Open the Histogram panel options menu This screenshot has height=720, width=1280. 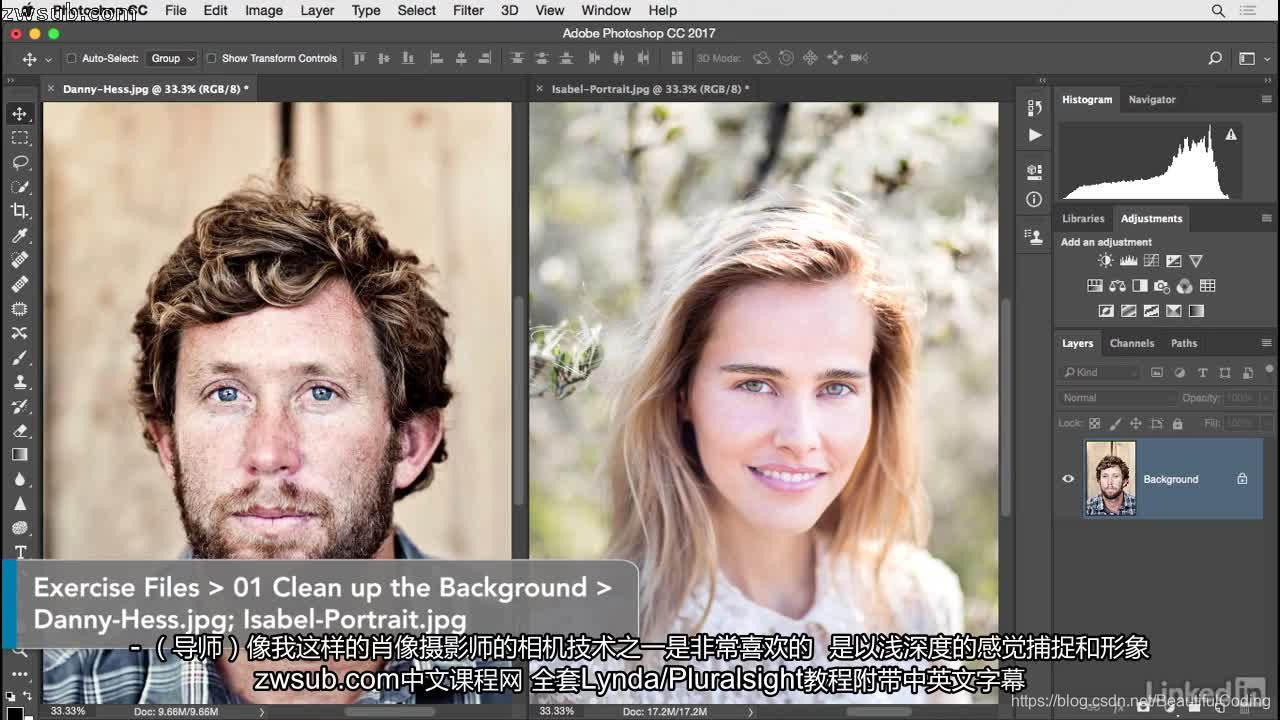tap(1266, 100)
